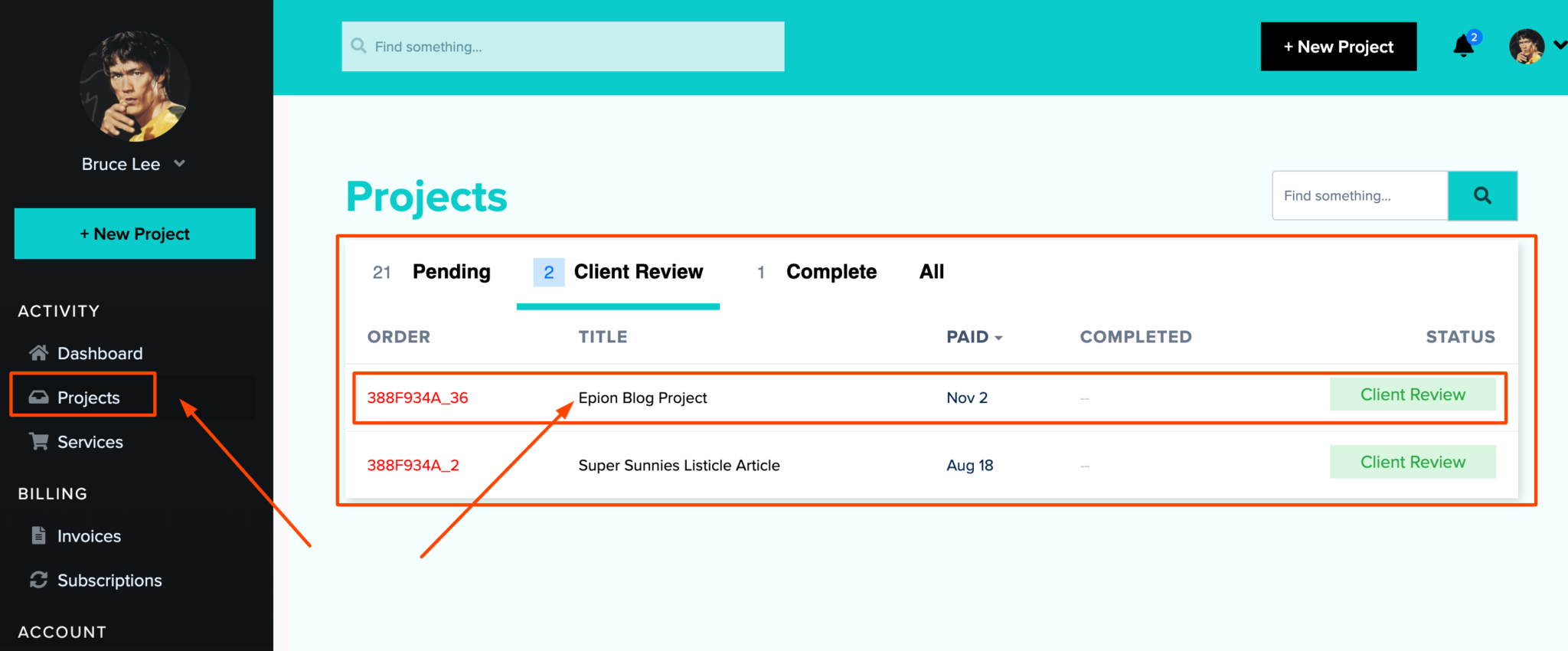Screen dimensions: 1568x651
Task: Click the 2 count badge beside Client Review
Action: point(549,272)
